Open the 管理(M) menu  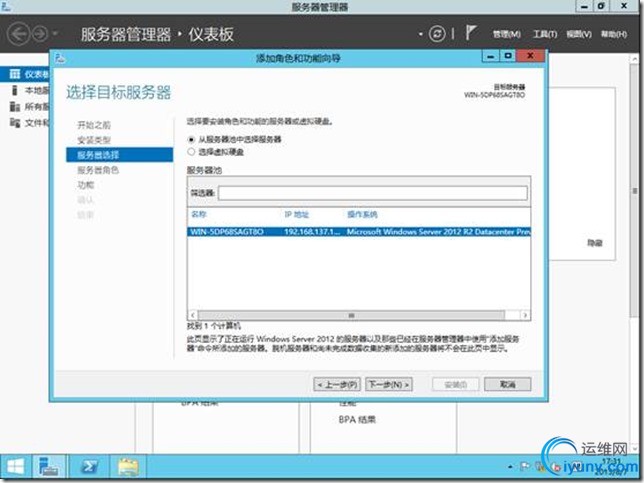click(506, 34)
